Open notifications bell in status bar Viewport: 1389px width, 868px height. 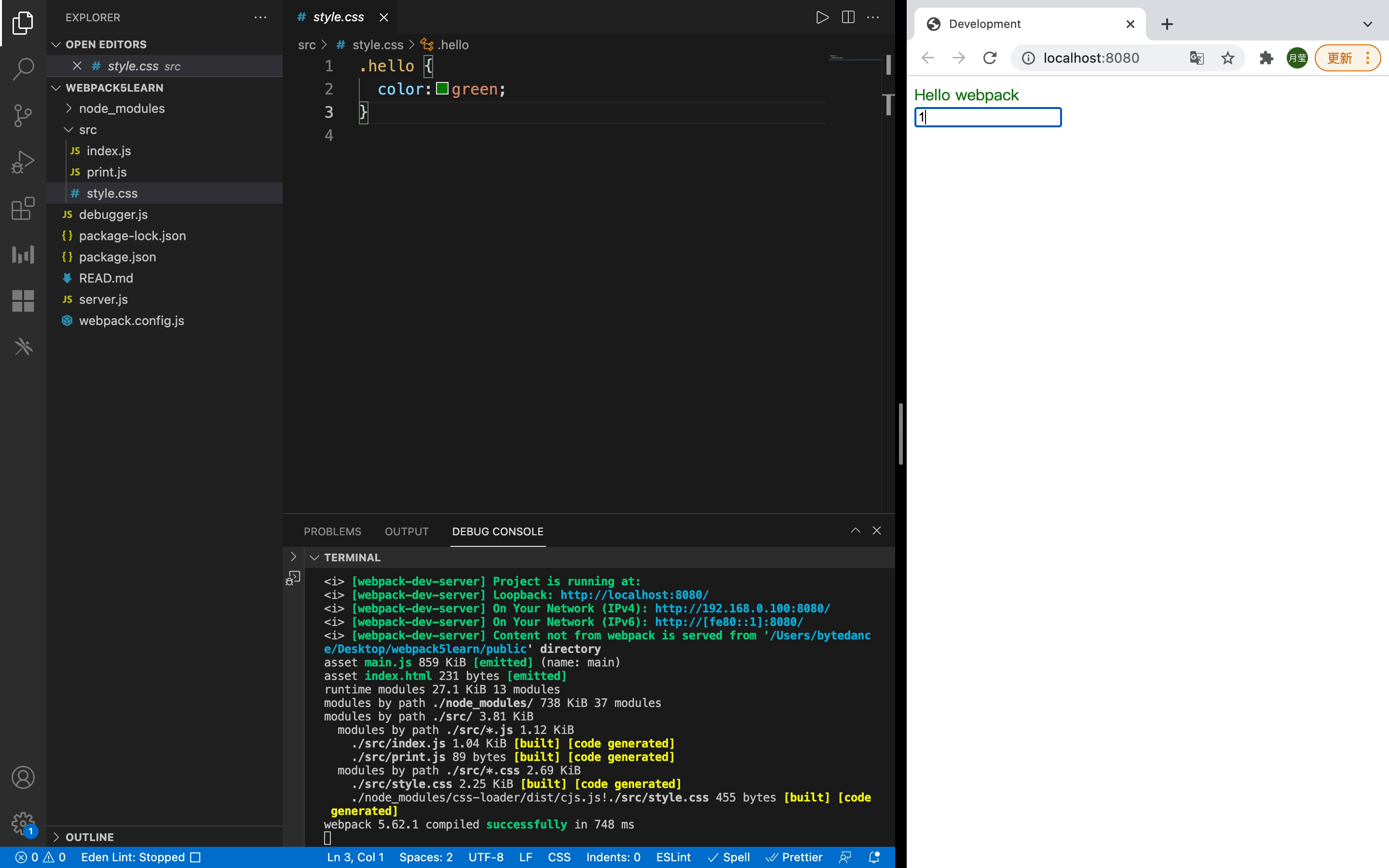(x=874, y=857)
